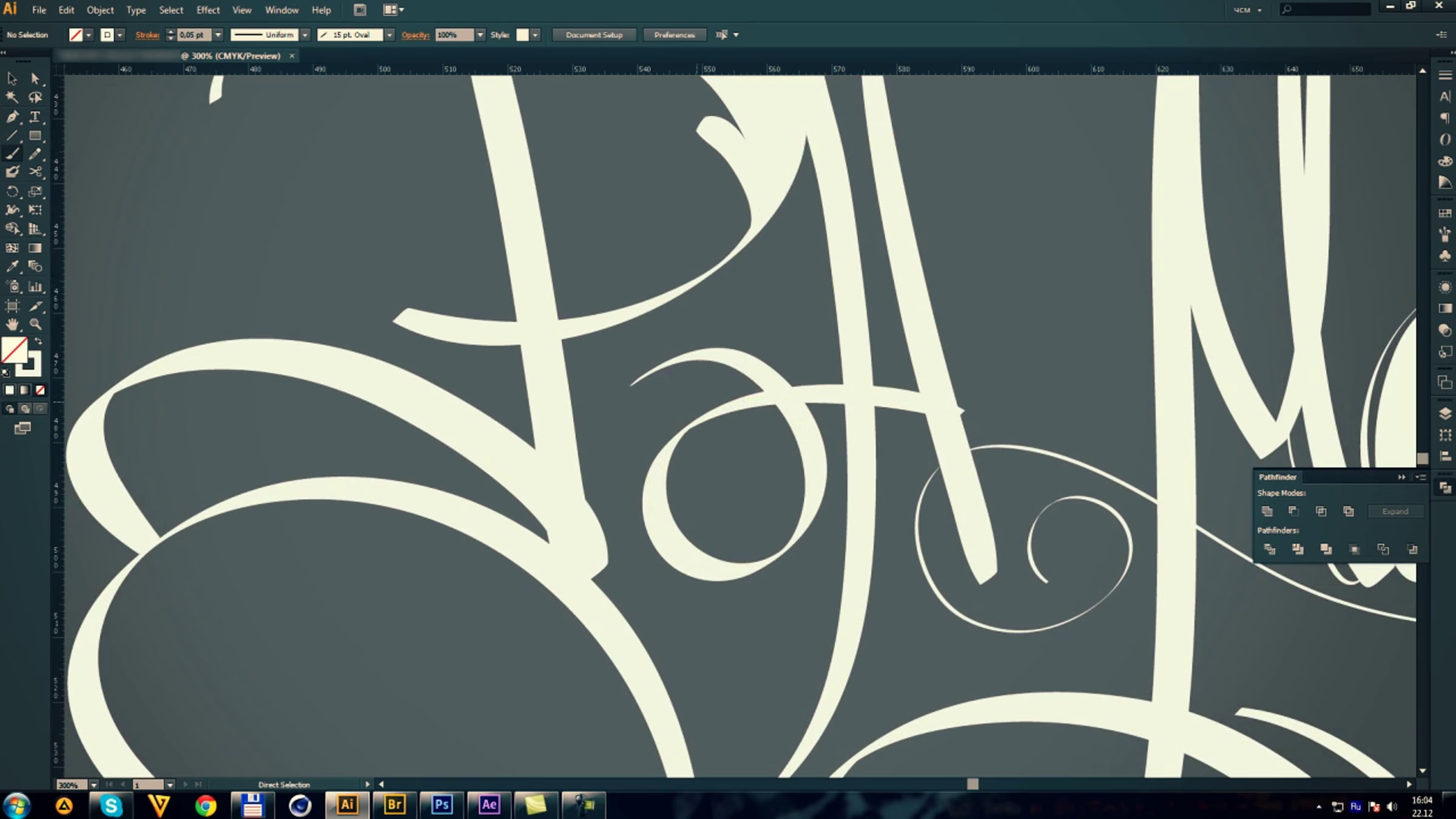Open the Opacity percentage dropdown

[x=480, y=35]
